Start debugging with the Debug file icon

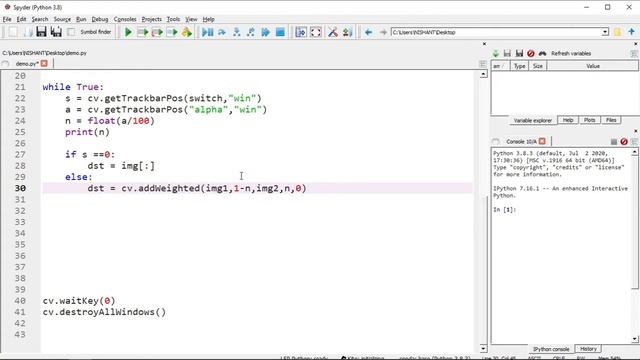pyautogui.click(x=207, y=32)
